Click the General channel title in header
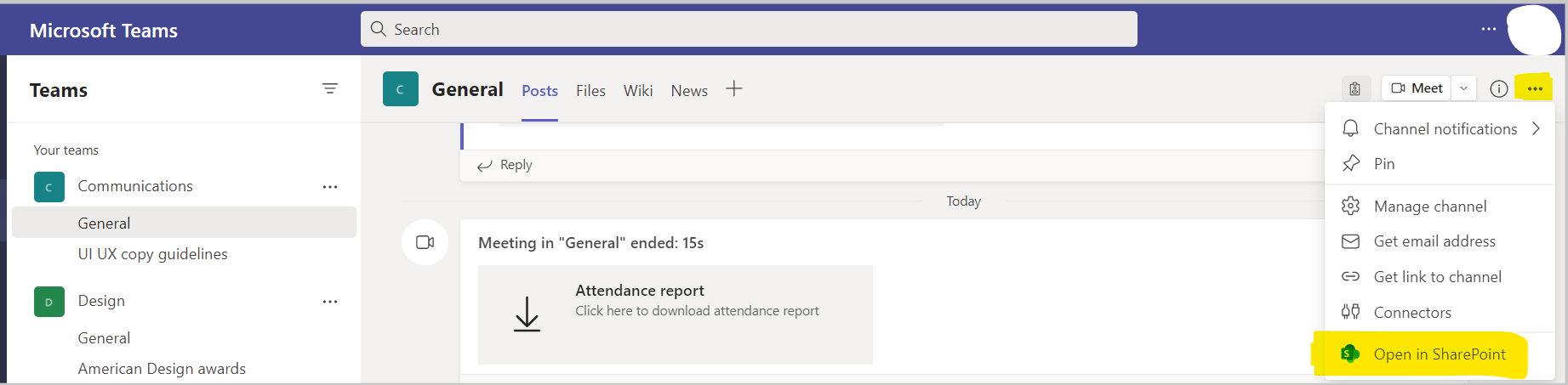Screen dimensions: 1568x385 (x=467, y=89)
